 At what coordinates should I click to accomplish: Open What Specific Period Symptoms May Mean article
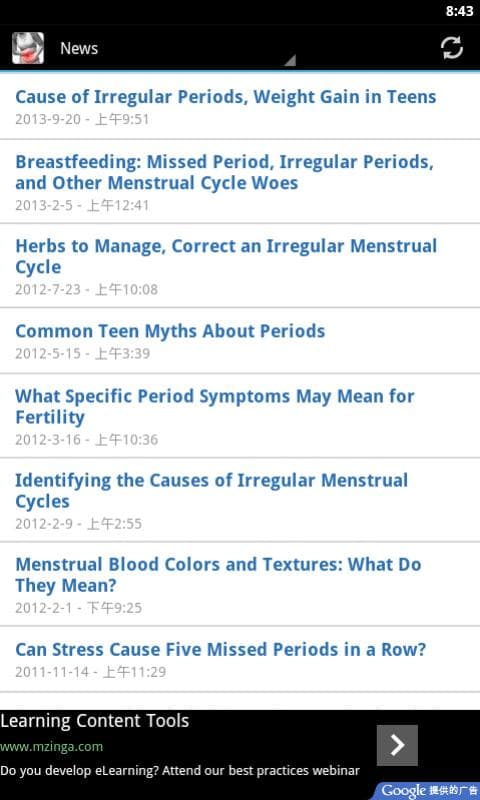240,415
